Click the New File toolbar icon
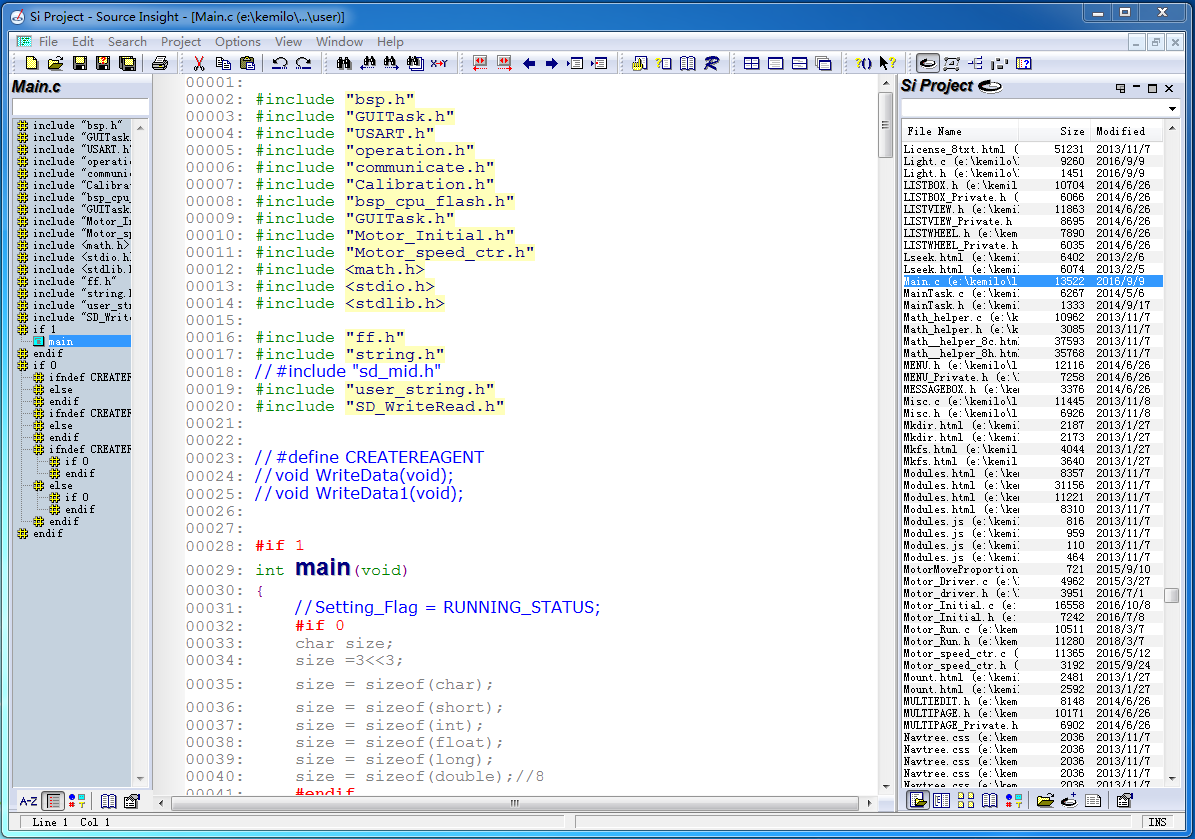The image size is (1195, 839). coord(31,64)
